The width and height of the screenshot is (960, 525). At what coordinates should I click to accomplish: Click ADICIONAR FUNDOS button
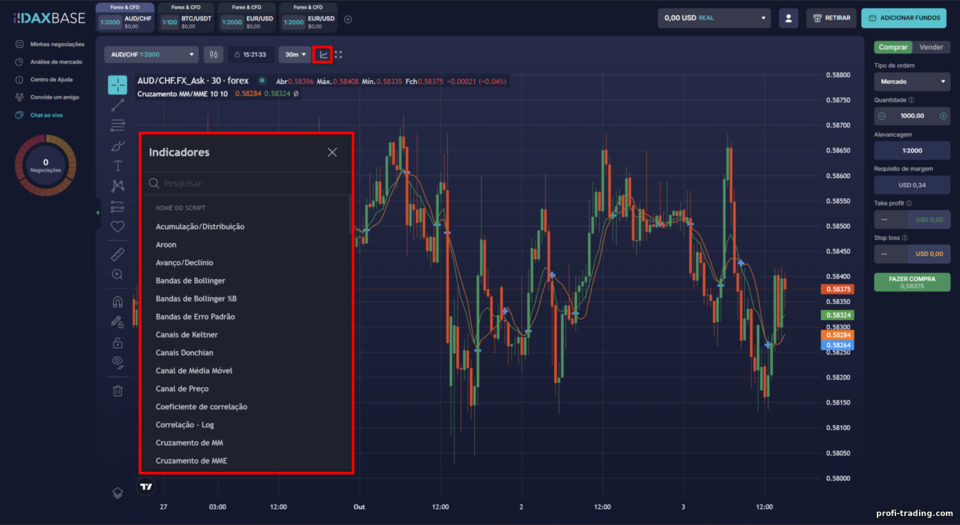coord(904,18)
